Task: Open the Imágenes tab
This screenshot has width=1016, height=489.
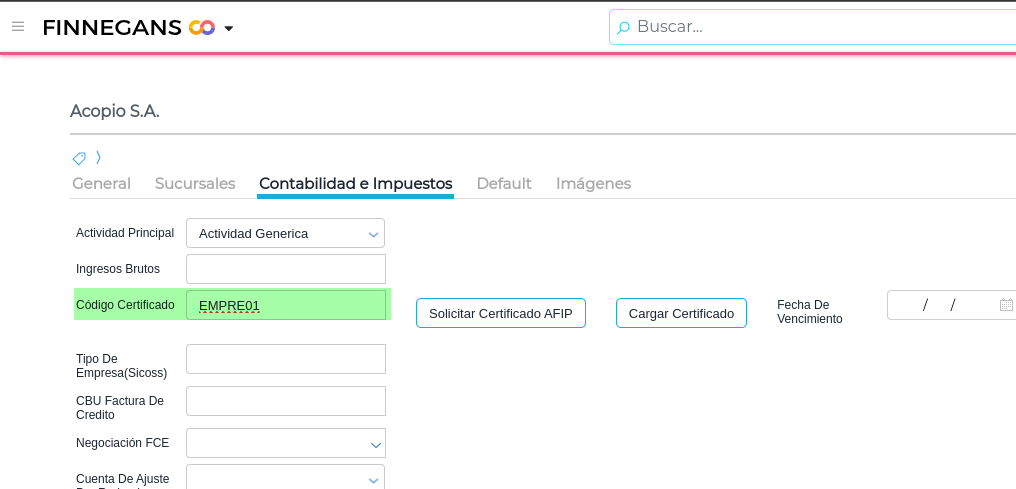Action: tap(593, 184)
